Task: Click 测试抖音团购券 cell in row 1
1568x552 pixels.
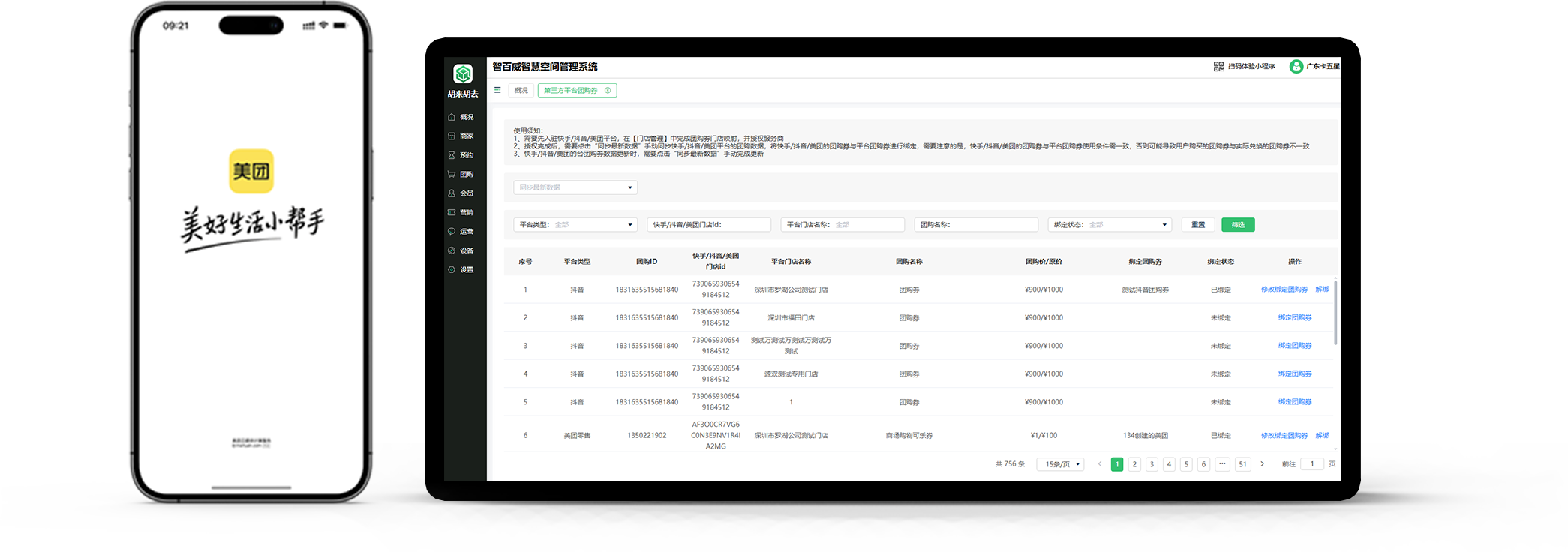Action: click(1145, 289)
